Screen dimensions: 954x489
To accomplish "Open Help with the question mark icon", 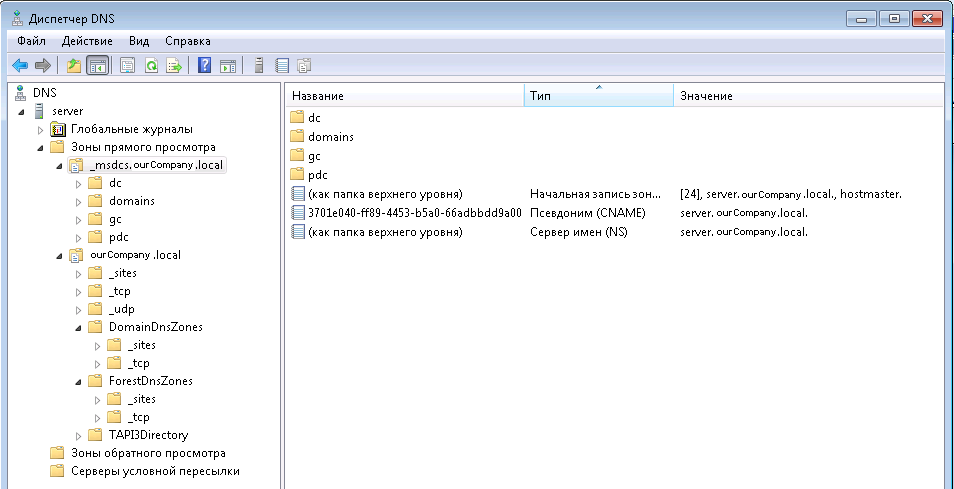I will 204,66.
